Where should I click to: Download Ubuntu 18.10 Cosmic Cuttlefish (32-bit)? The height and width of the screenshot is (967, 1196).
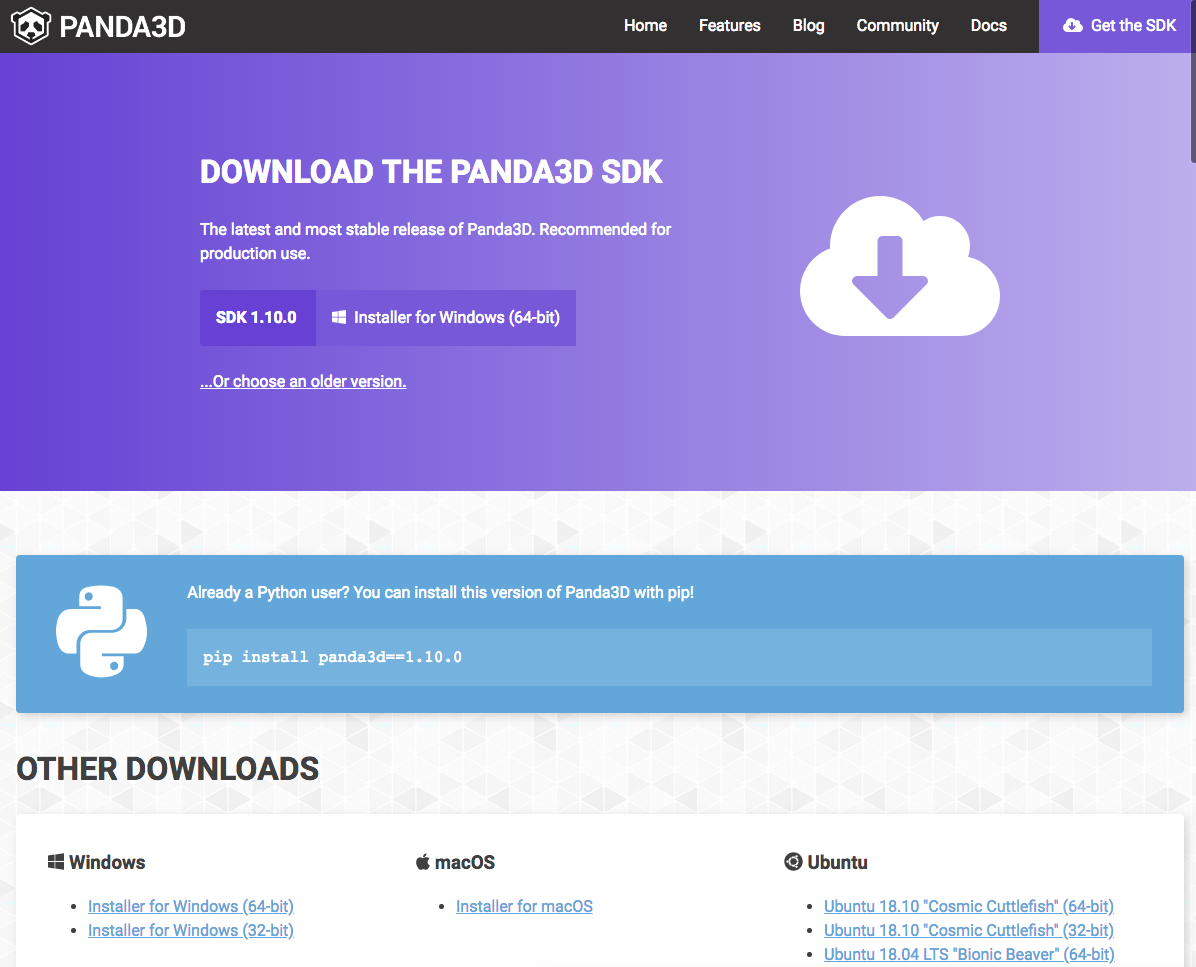(969, 930)
